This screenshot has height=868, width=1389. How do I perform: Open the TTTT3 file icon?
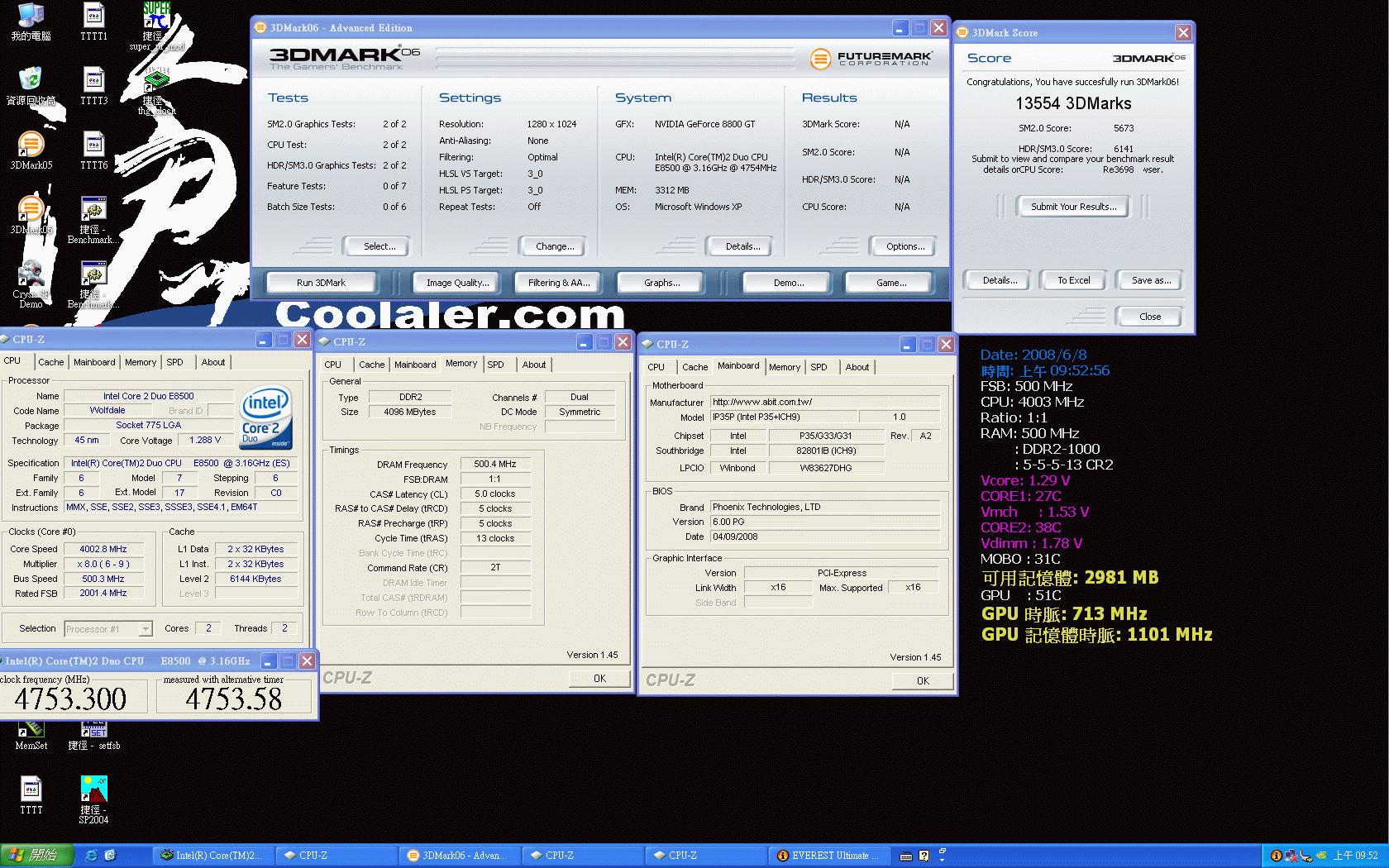point(93,86)
